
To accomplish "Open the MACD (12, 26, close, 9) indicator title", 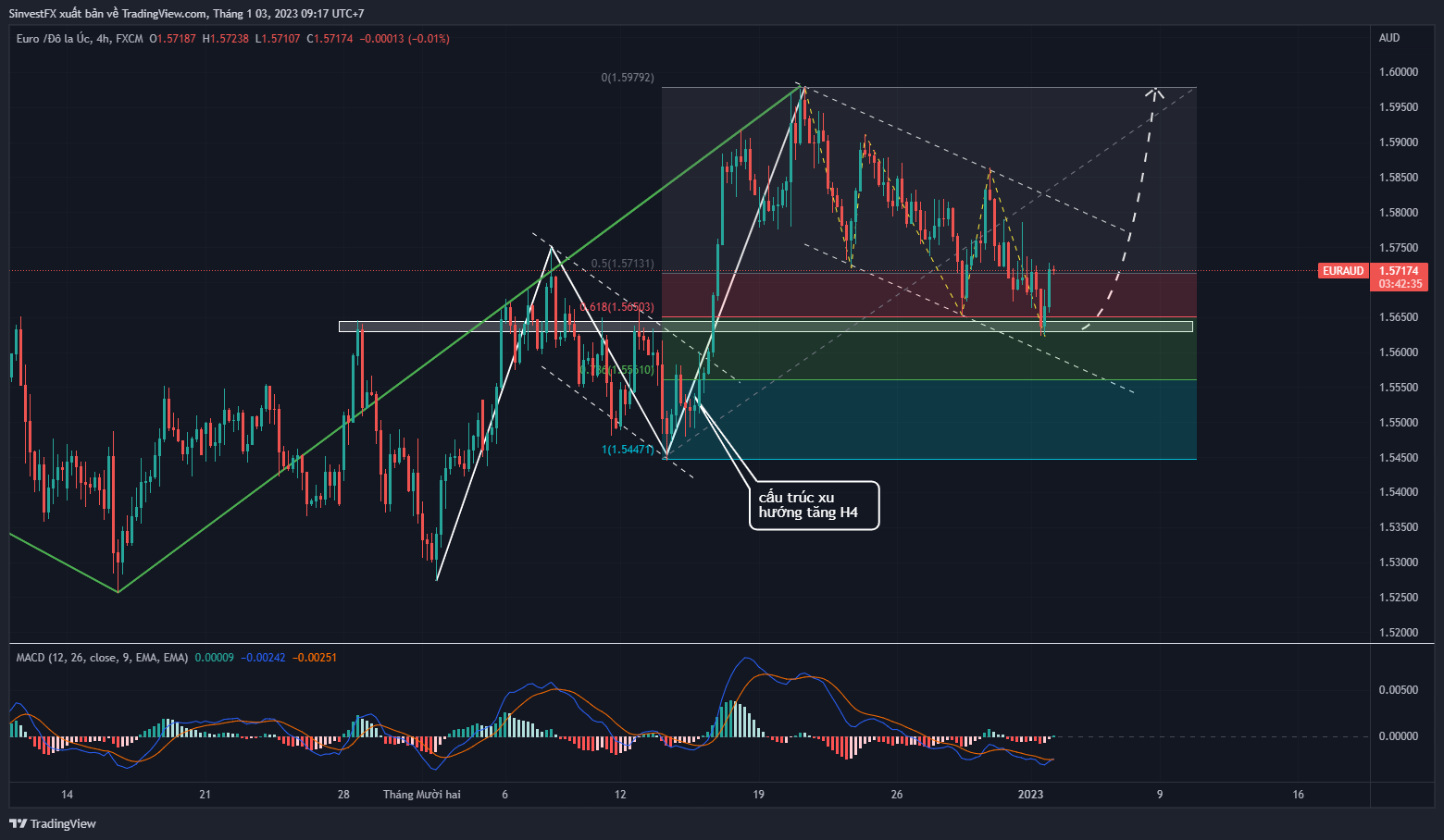I will [102, 658].
